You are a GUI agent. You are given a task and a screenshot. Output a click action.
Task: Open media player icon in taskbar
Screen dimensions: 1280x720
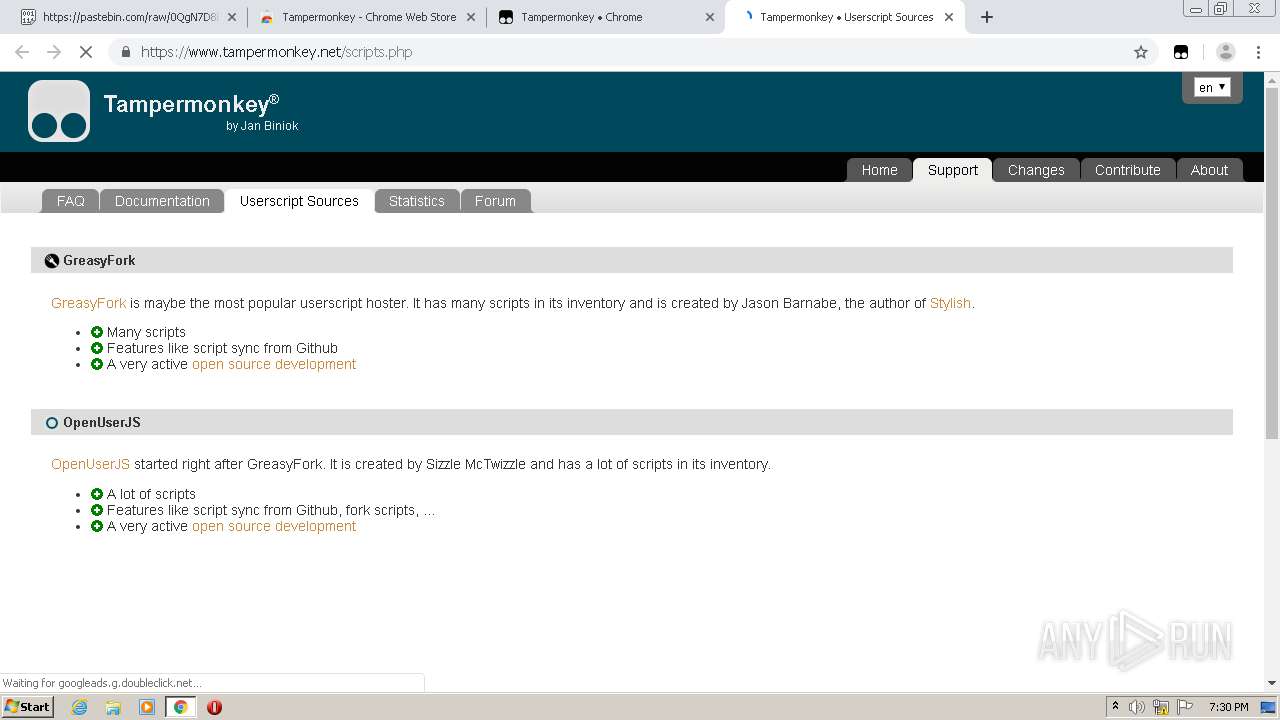click(x=147, y=707)
